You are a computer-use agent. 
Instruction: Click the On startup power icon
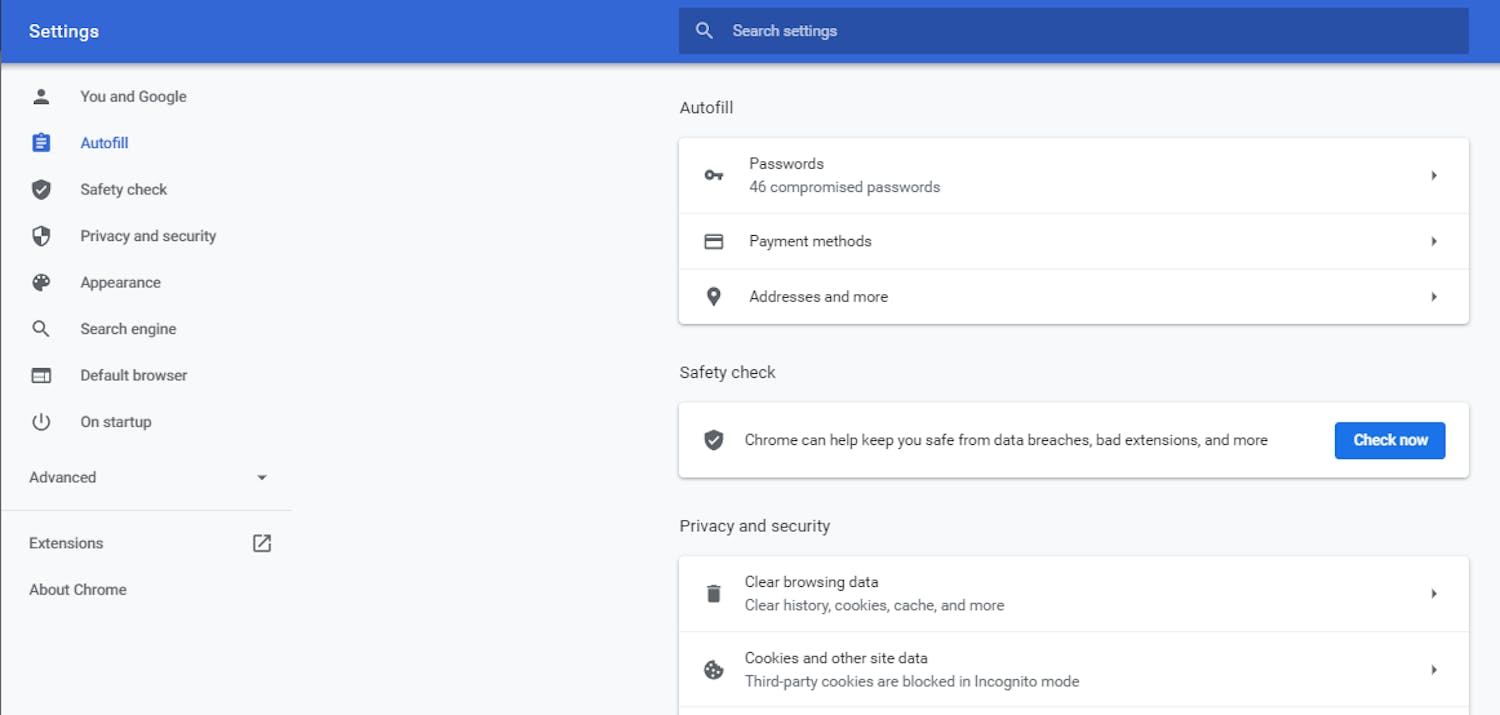tap(41, 421)
